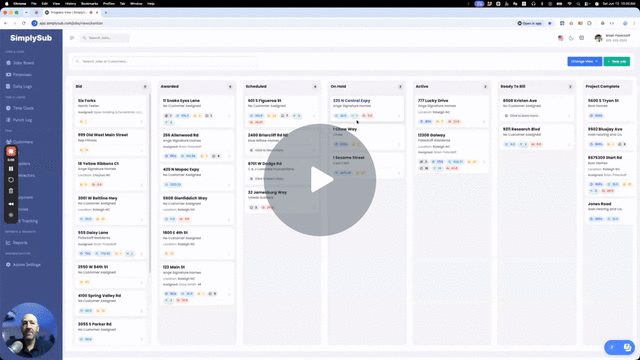The height and width of the screenshot is (360, 640).
Task: Open the 11 Snake Eyes Lane card
Action: [x=196, y=111]
